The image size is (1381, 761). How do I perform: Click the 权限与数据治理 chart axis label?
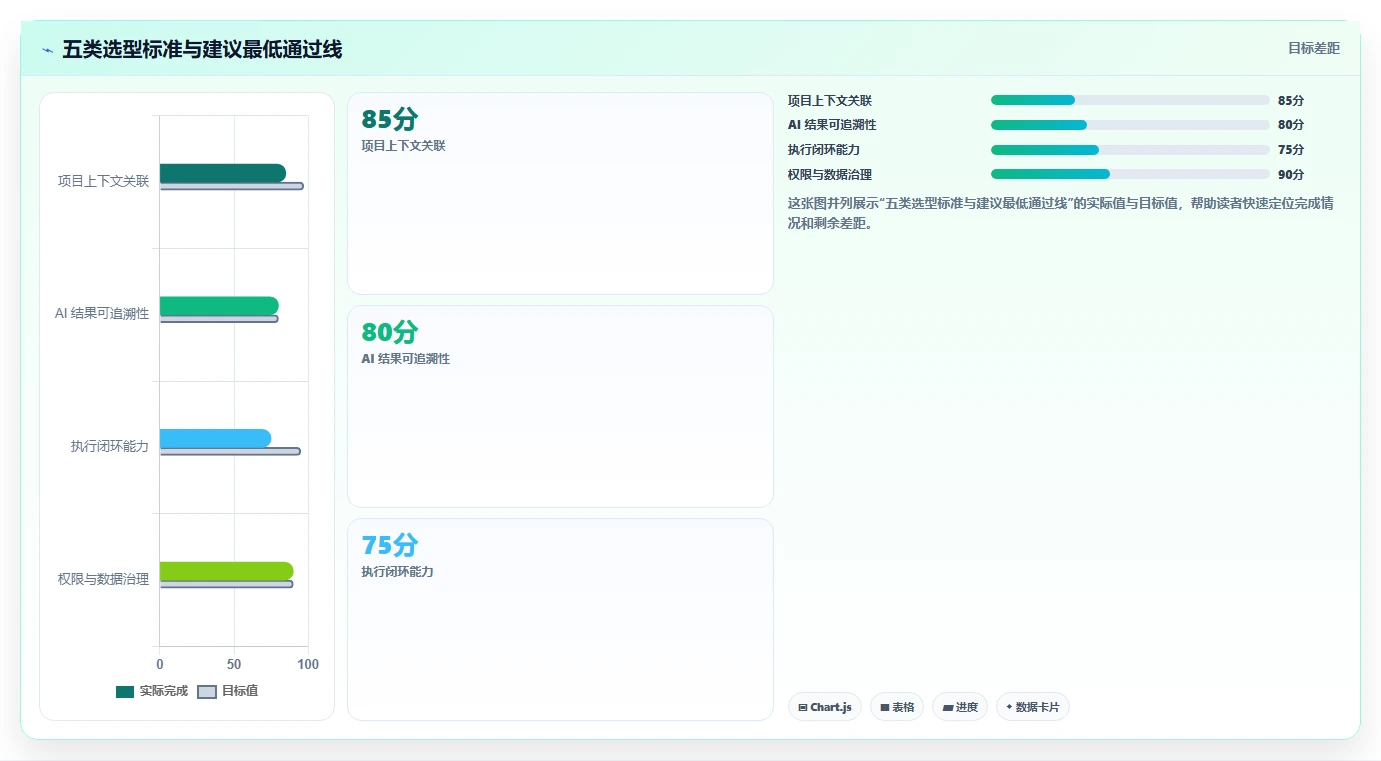[103, 579]
